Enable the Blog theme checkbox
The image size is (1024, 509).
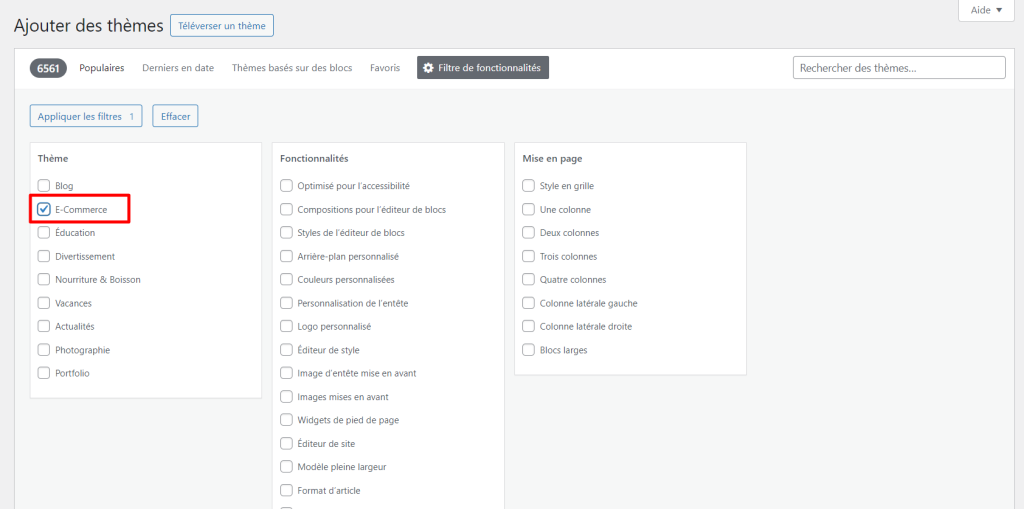coord(44,186)
